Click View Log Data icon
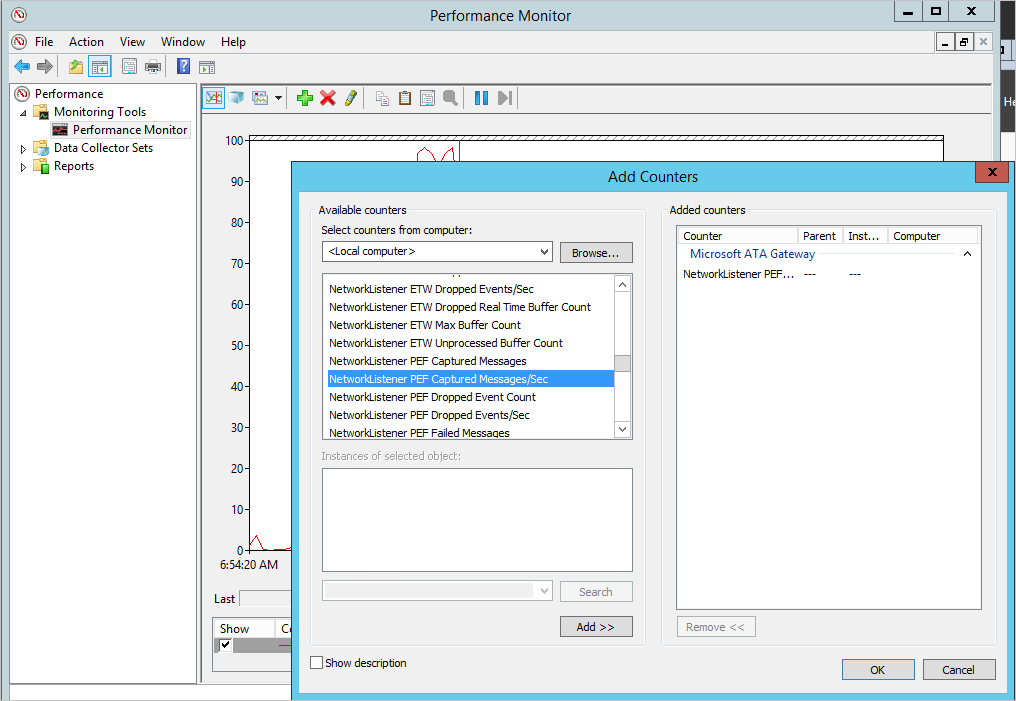The image size is (1016, 701). click(x=237, y=98)
